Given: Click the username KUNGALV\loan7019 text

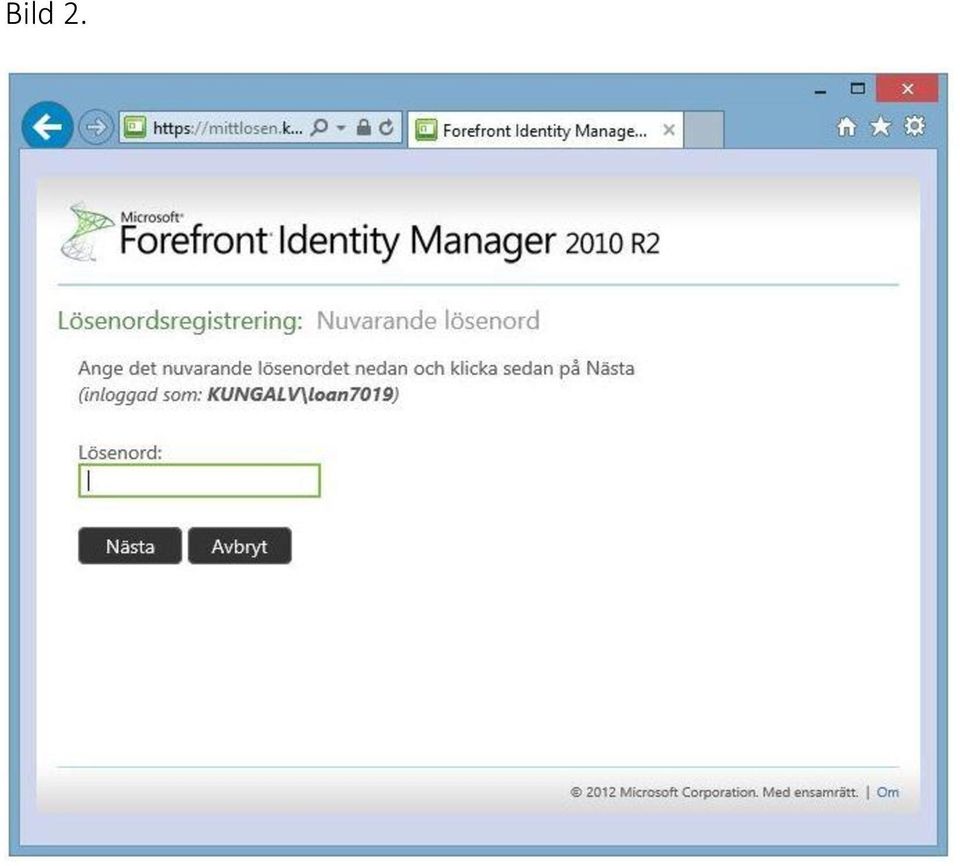Looking at the screenshot, I should tap(301, 394).
